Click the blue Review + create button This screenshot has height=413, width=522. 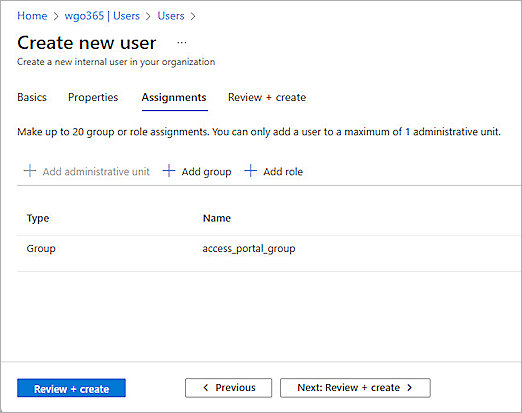(71, 388)
